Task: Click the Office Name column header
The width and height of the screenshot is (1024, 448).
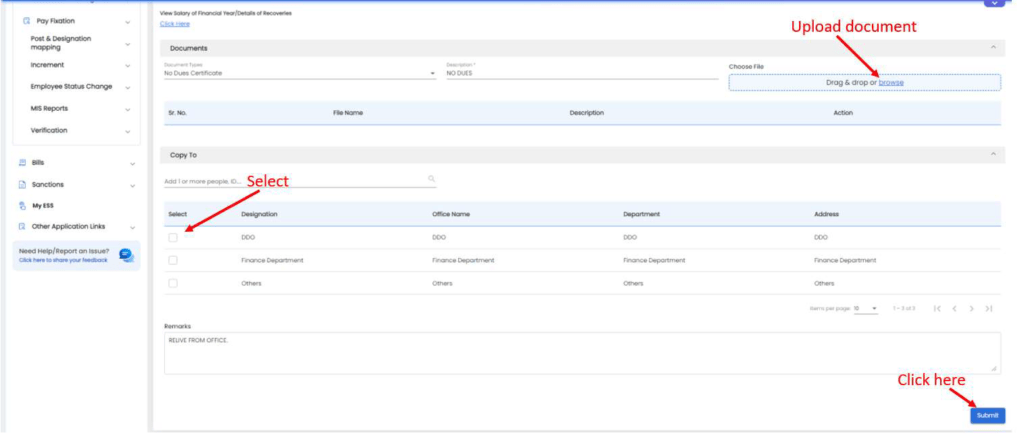Action: tap(451, 214)
